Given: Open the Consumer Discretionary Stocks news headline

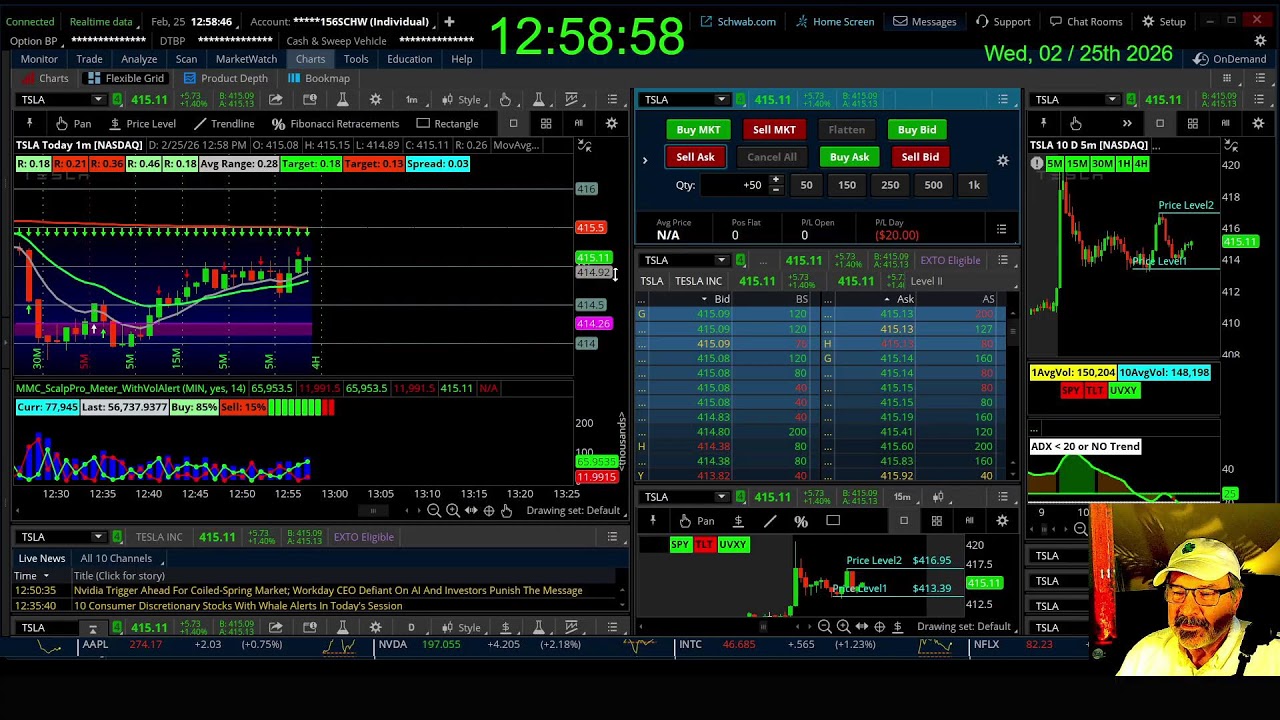Looking at the screenshot, I should (238, 606).
